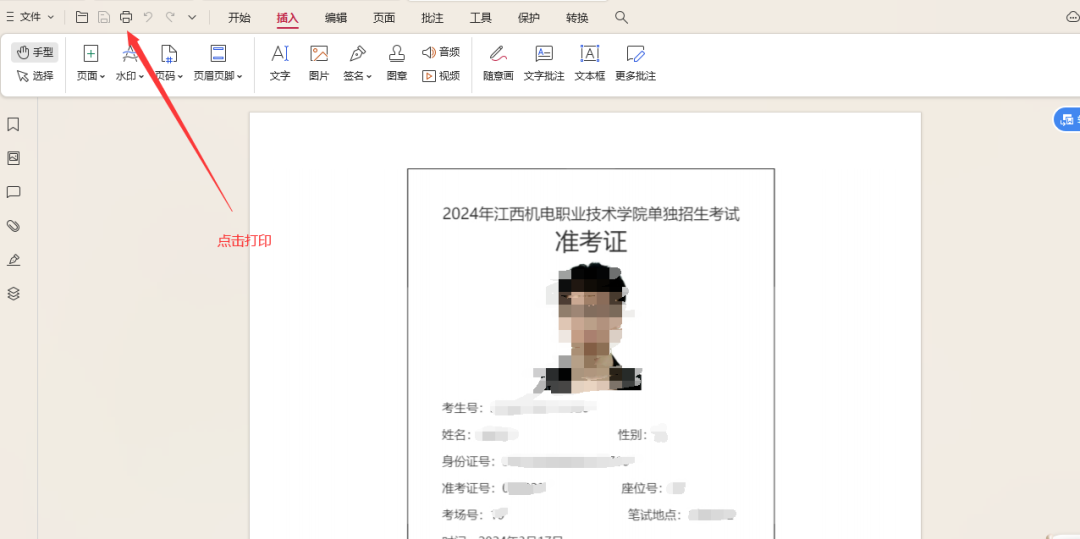
Task: Switch to the 转换 tab
Action: coord(577,18)
